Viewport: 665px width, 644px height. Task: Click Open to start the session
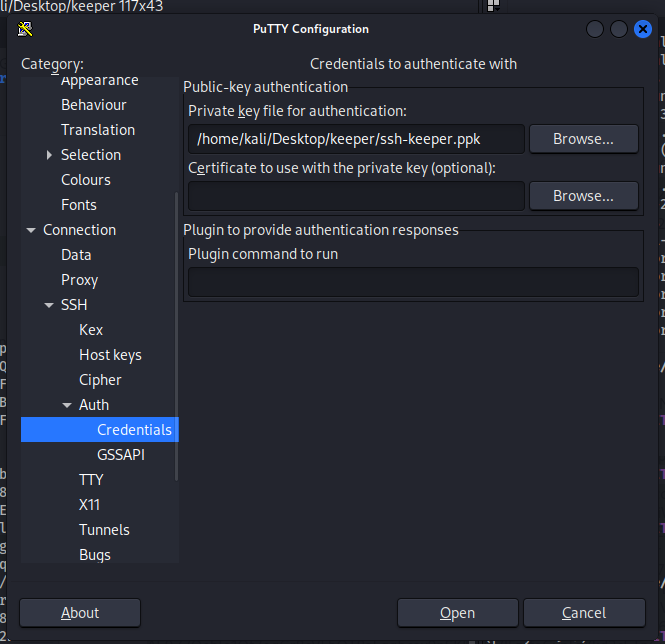(x=458, y=613)
